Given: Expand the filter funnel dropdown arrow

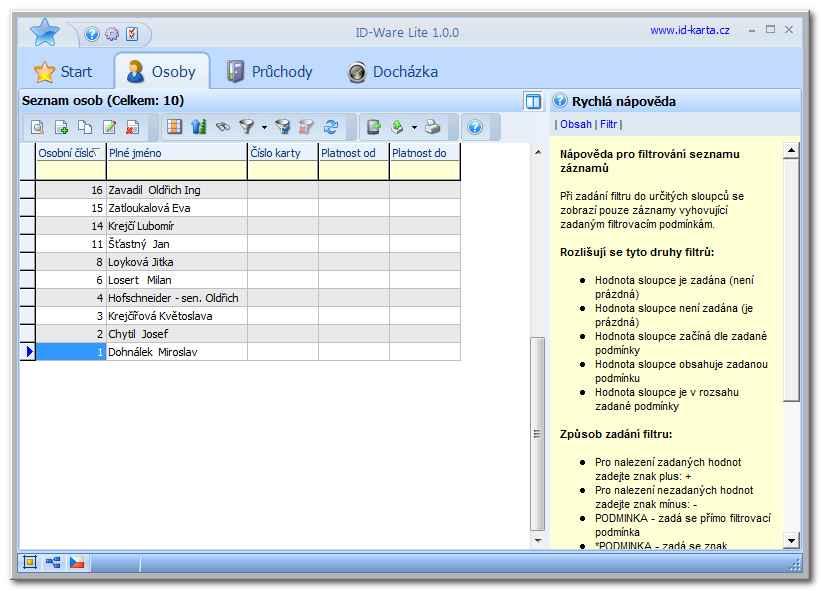Looking at the screenshot, I should (264, 128).
